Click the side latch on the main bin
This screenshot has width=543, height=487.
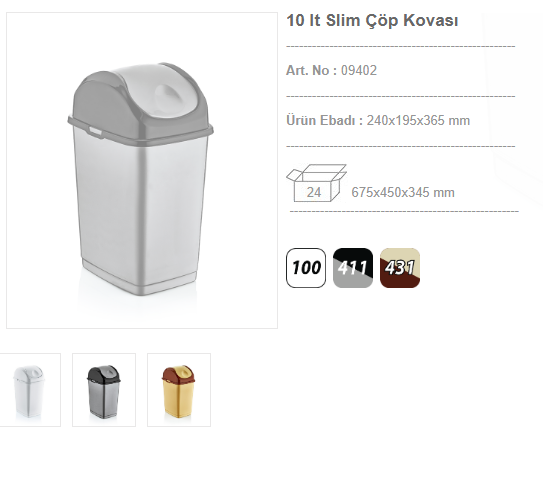click(x=95, y=131)
